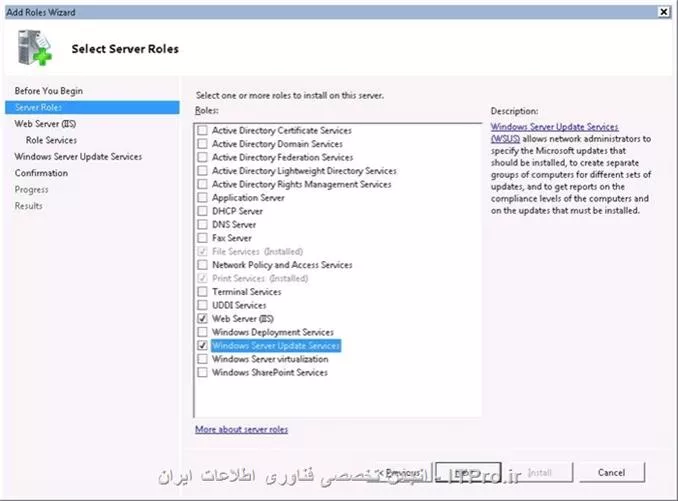Click the Cancel button
Image resolution: width=678 pixels, height=501 pixels.
pos(611,472)
